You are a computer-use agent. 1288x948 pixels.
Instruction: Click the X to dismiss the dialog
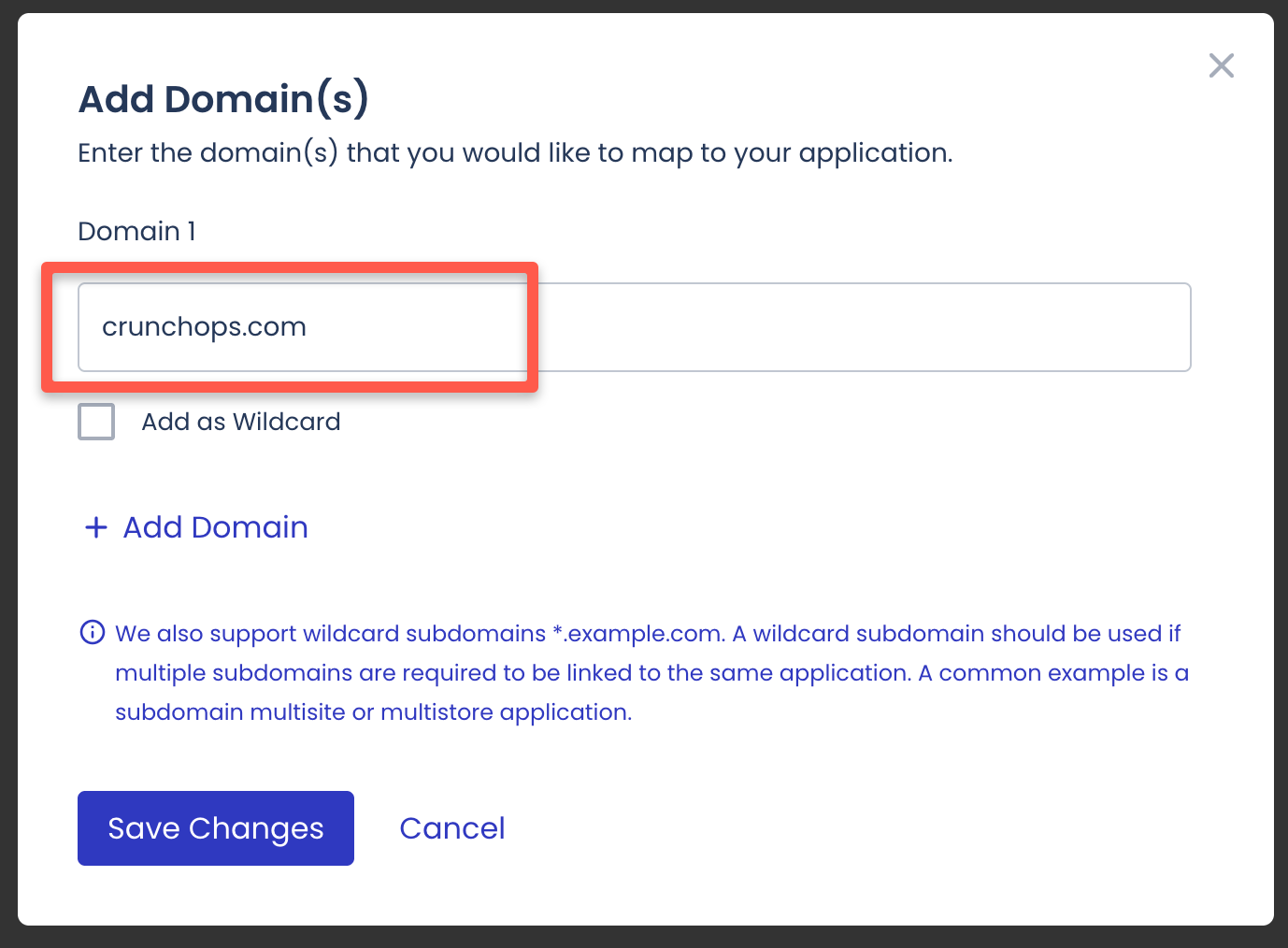pyautogui.click(x=1221, y=65)
